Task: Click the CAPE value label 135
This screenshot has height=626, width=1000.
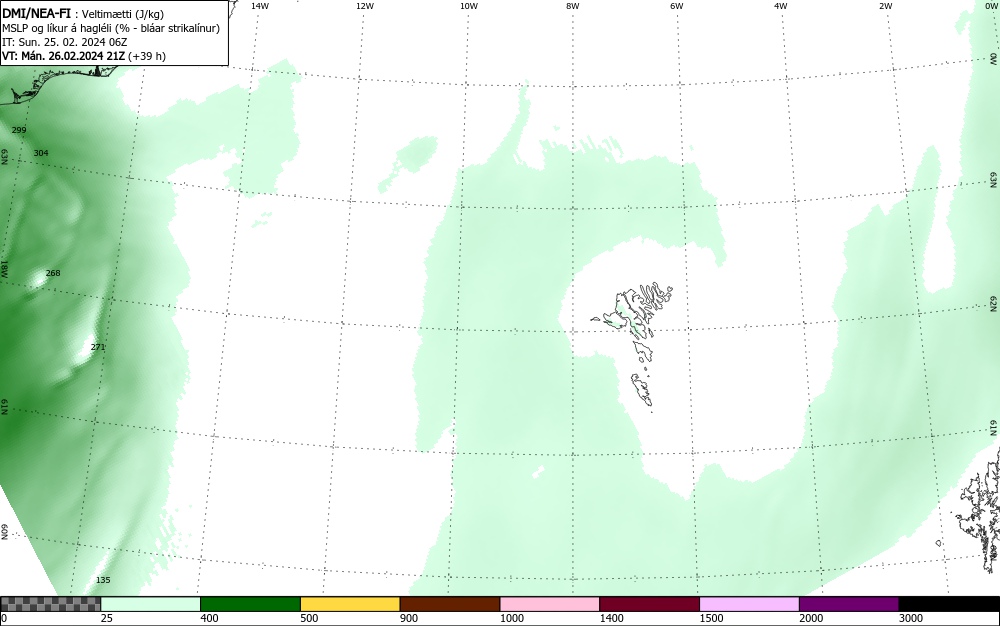Action: [103, 580]
